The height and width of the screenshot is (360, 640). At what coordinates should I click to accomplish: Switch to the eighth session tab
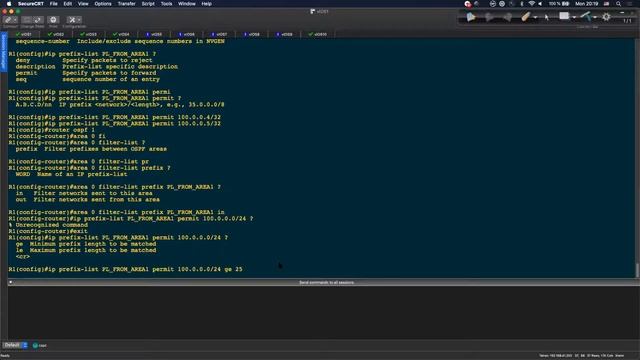[x=252, y=34]
